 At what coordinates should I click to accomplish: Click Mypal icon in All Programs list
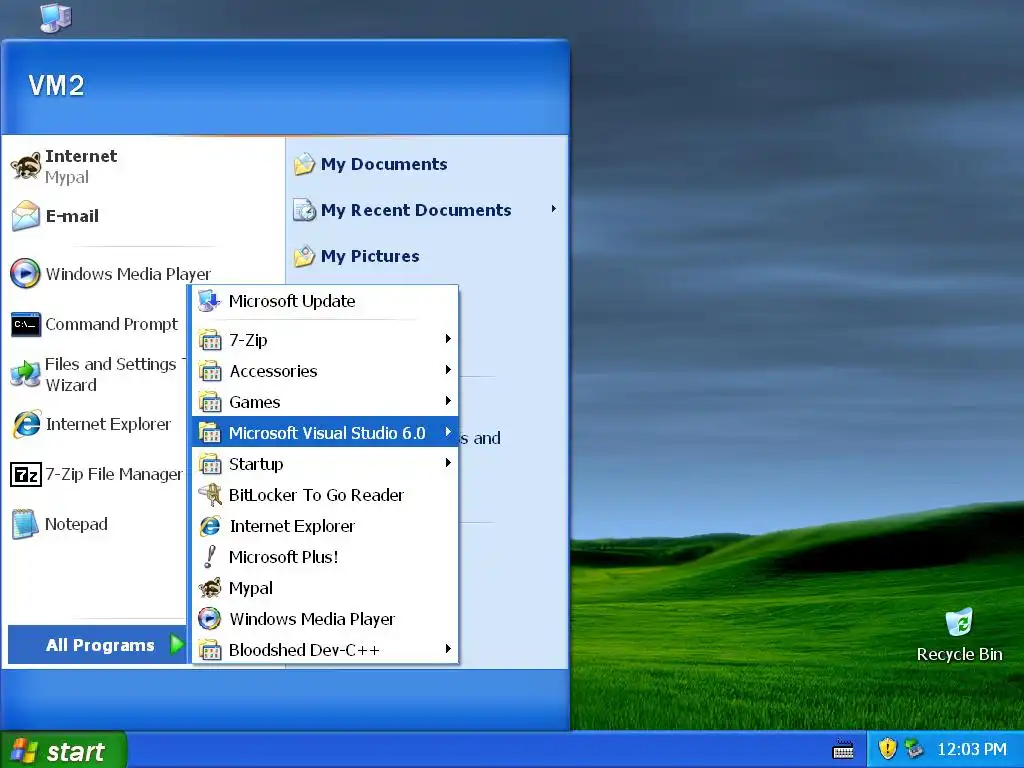210,588
